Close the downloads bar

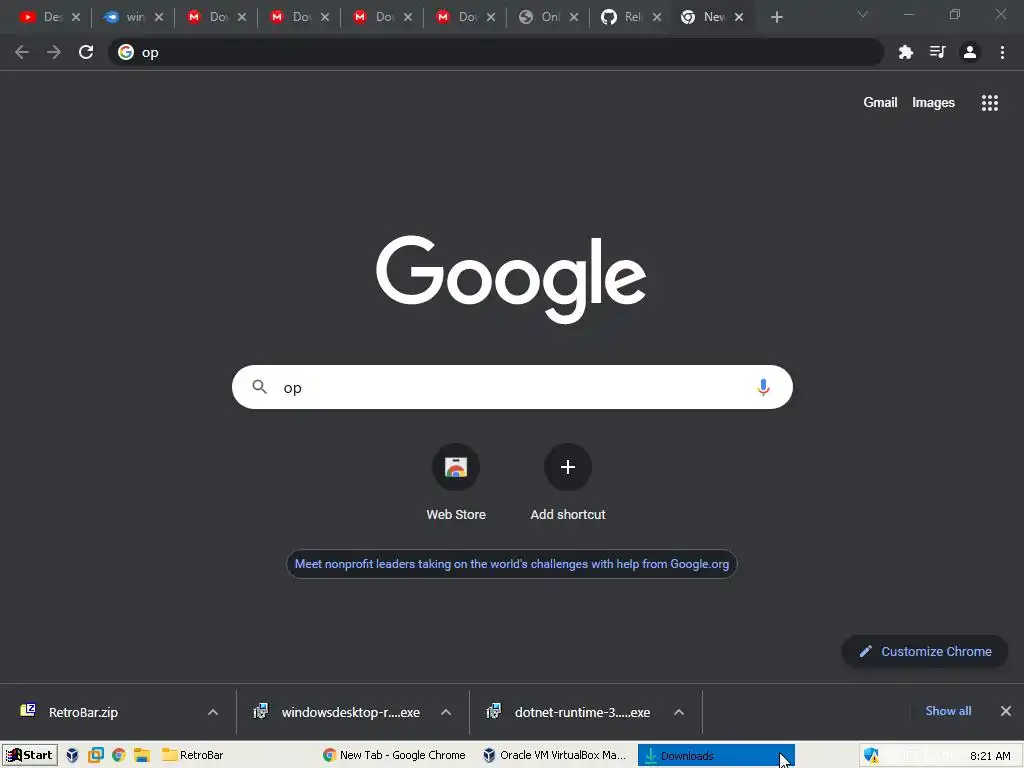[x=1006, y=711]
